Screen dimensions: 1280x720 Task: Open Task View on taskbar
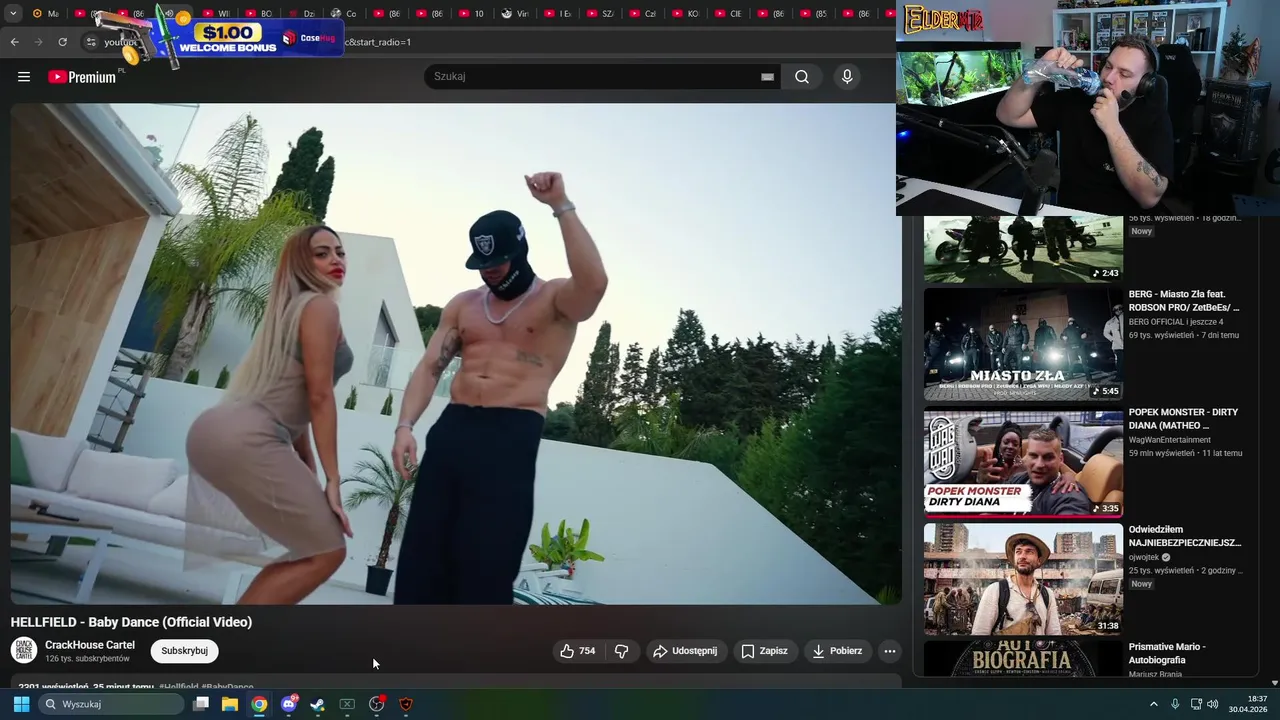[201, 704]
